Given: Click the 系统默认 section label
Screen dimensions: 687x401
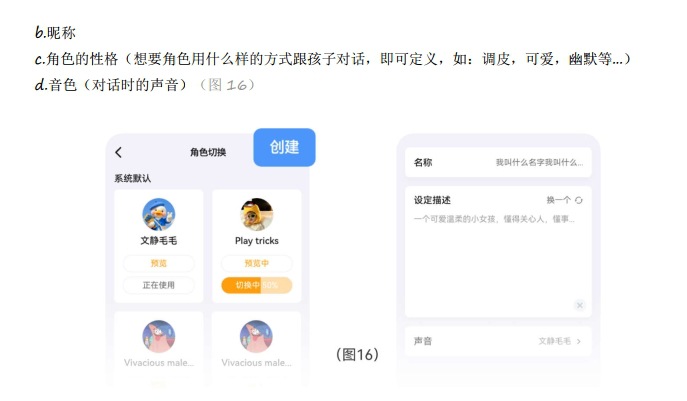Looking at the screenshot, I should 132,178.
